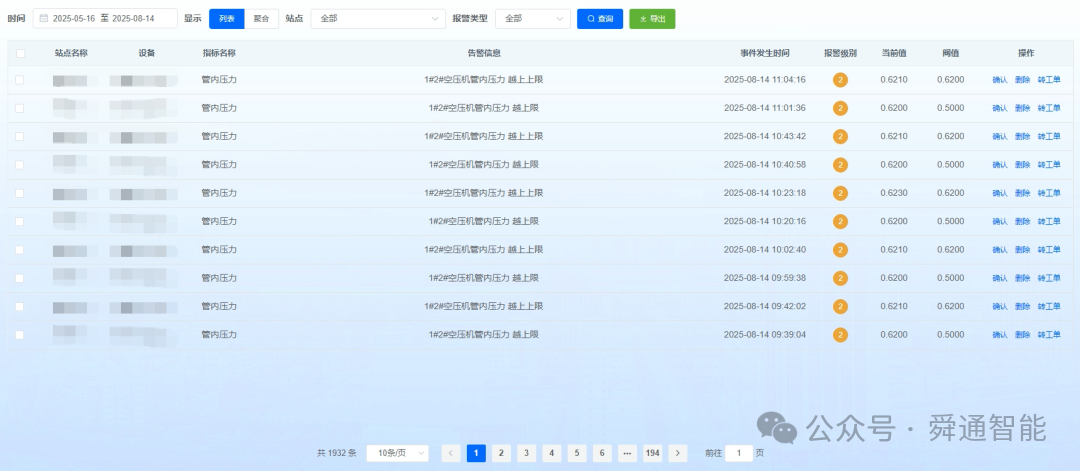This screenshot has height=471, width=1080.
Task: Check the row with time 09:59:38
Action: [x=19, y=278]
